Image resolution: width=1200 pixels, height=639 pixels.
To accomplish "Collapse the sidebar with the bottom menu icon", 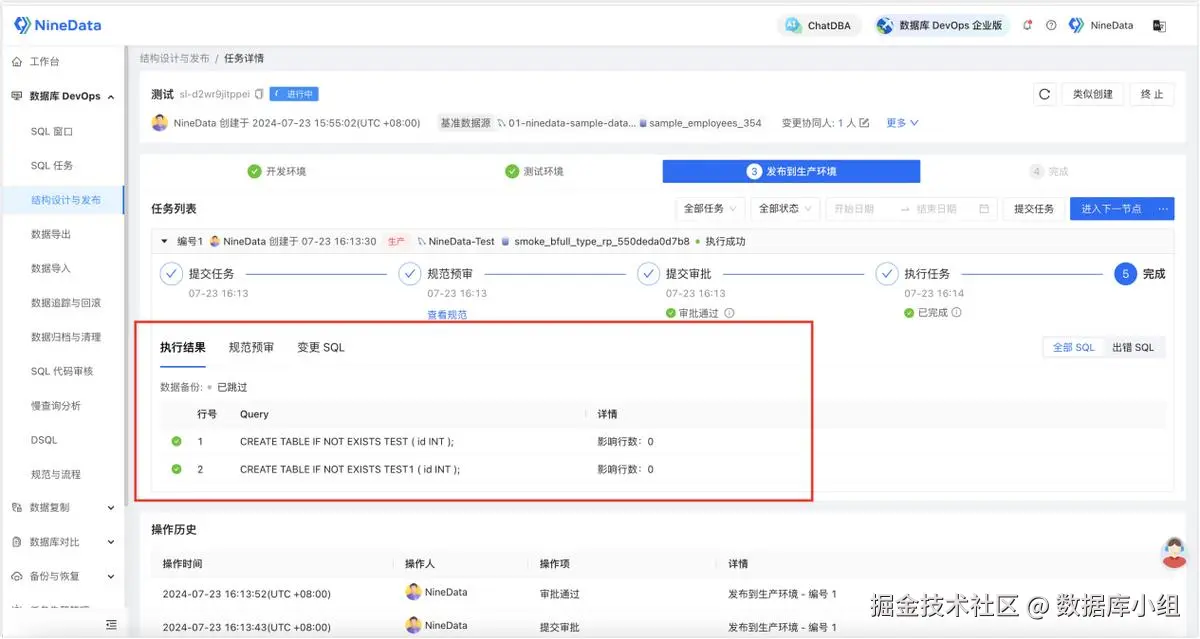I will (x=110, y=624).
